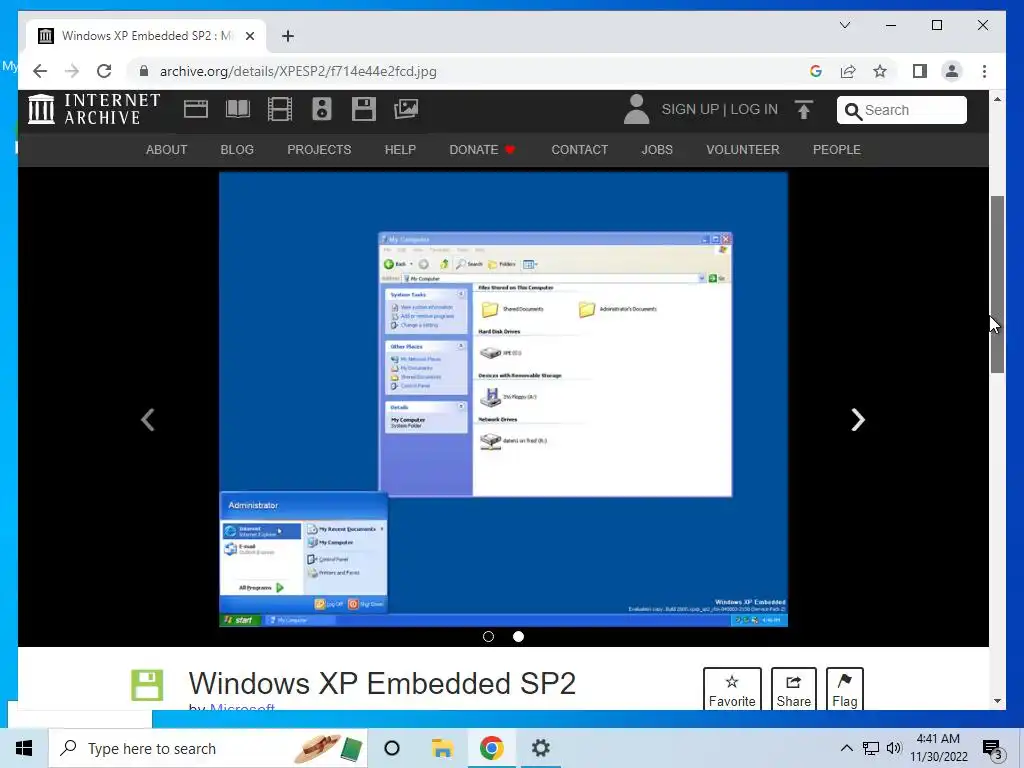Viewport: 1024px width, 768px height.
Task: Click scrollbar down arrow
Action: (x=997, y=701)
